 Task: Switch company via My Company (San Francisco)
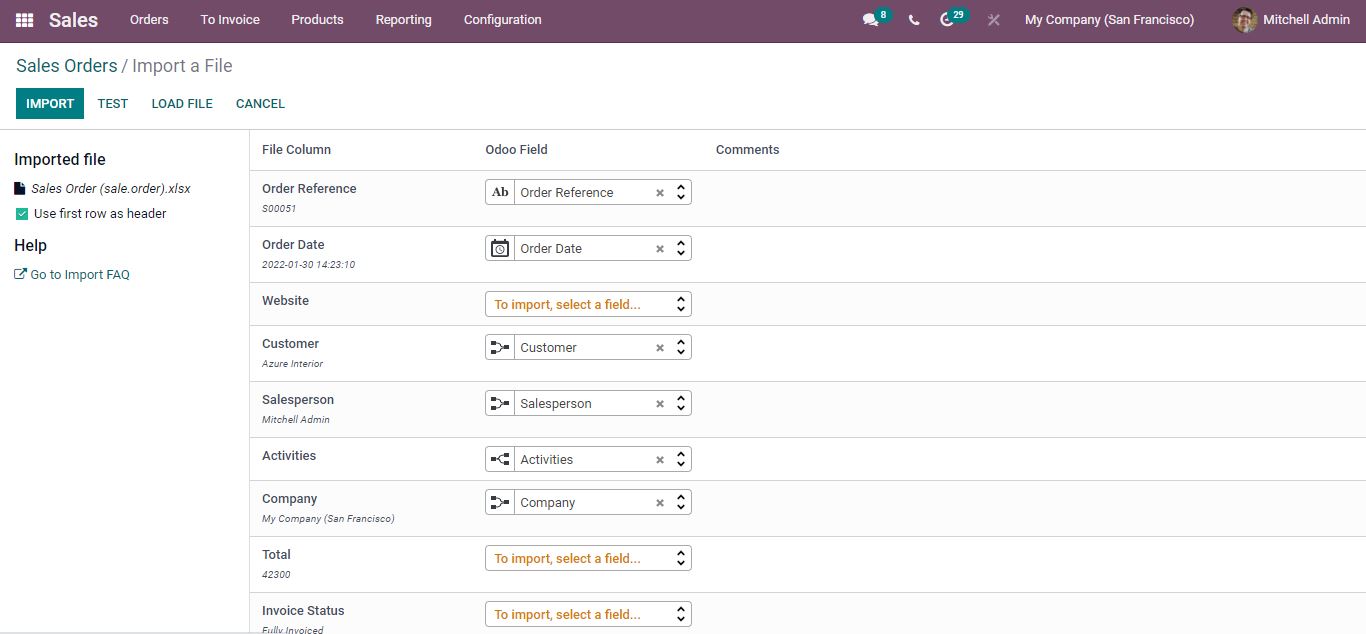(1109, 20)
